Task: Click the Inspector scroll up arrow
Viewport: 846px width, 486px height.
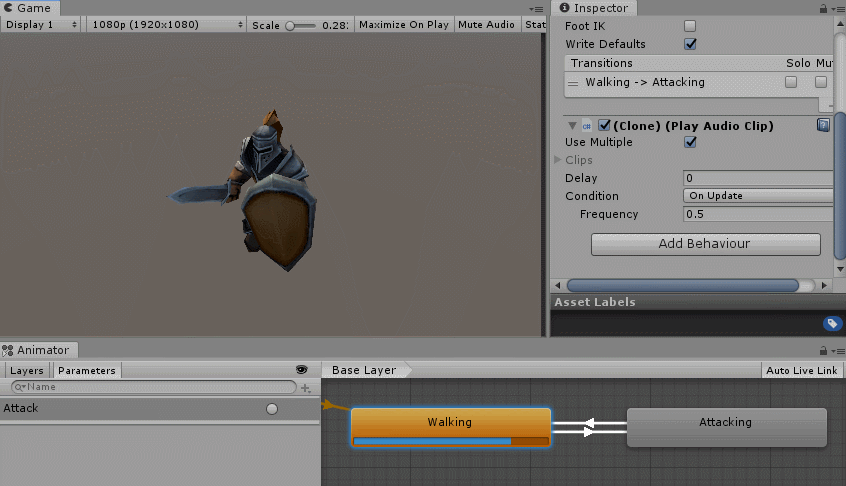Action: (840, 24)
